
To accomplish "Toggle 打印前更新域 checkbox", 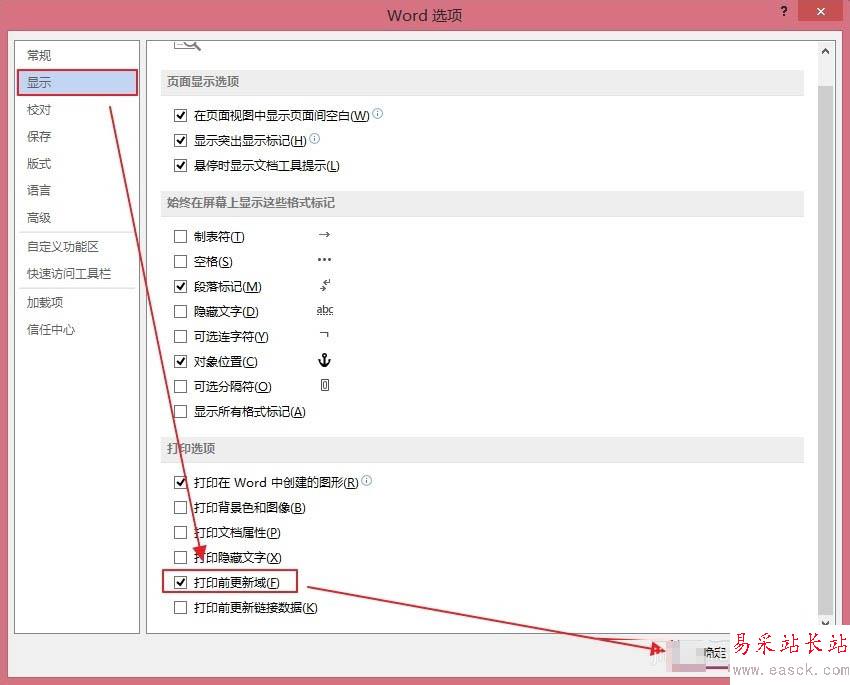I will coord(181,582).
